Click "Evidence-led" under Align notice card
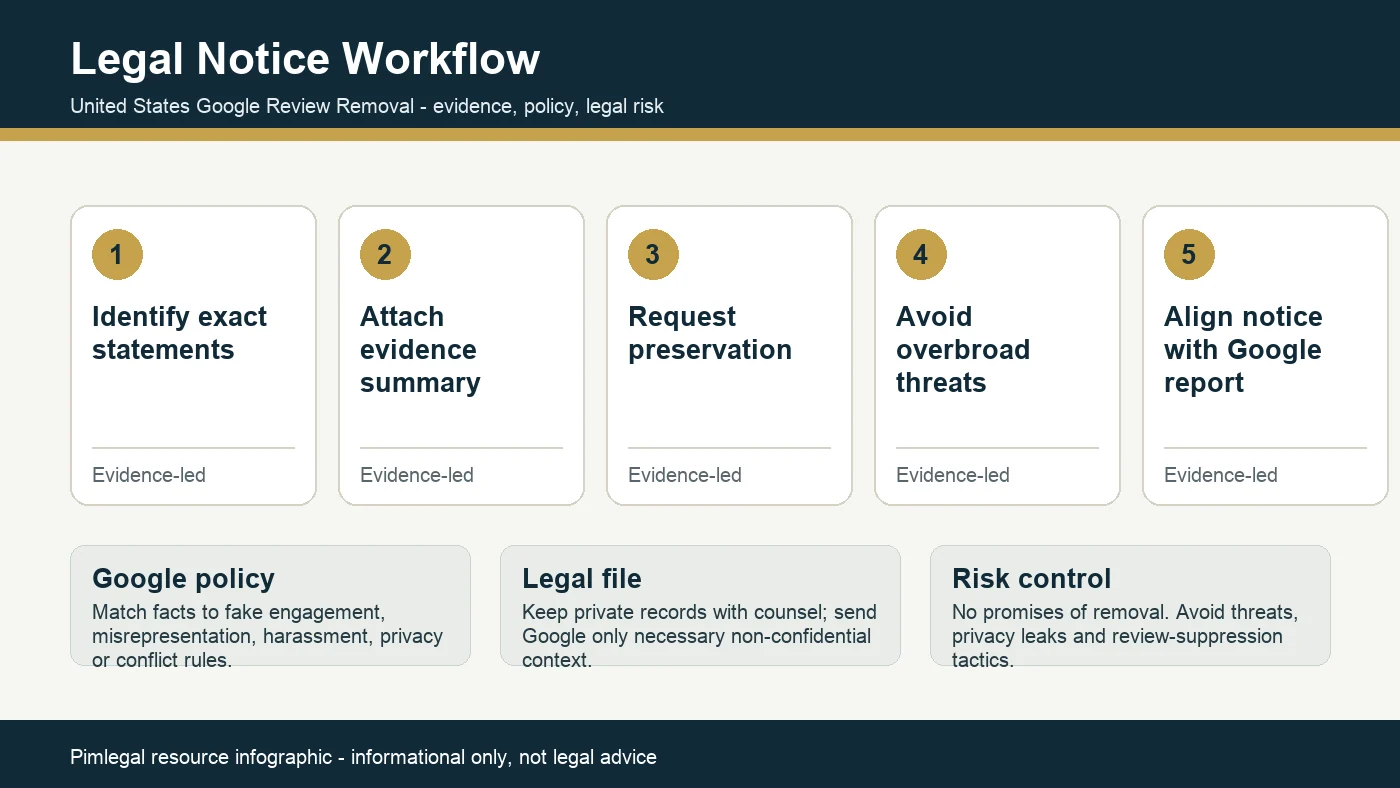This screenshot has height=788, width=1400. click(x=1221, y=475)
